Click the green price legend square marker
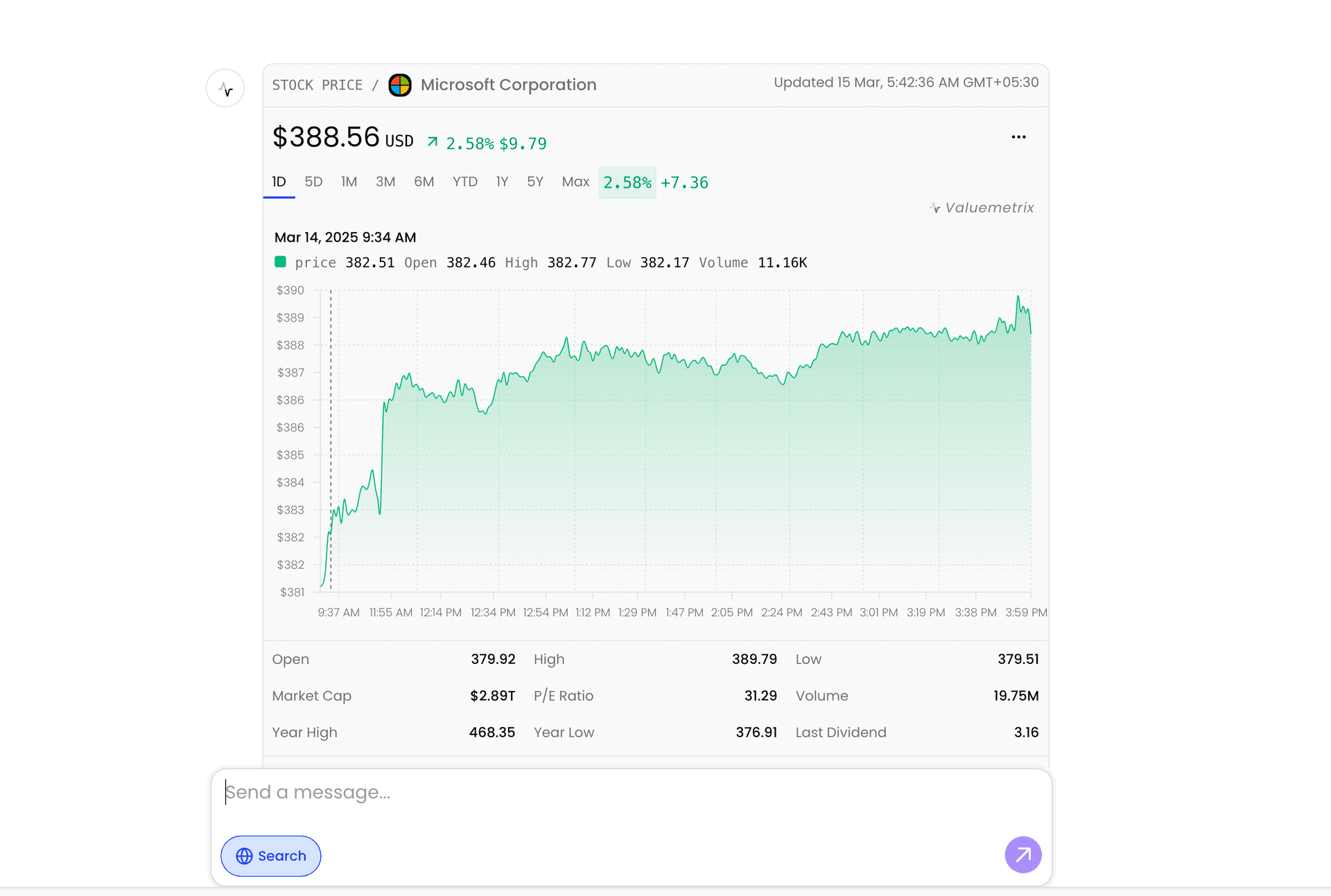This screenshot has height=896, width=1331. [x=281, y=262]
